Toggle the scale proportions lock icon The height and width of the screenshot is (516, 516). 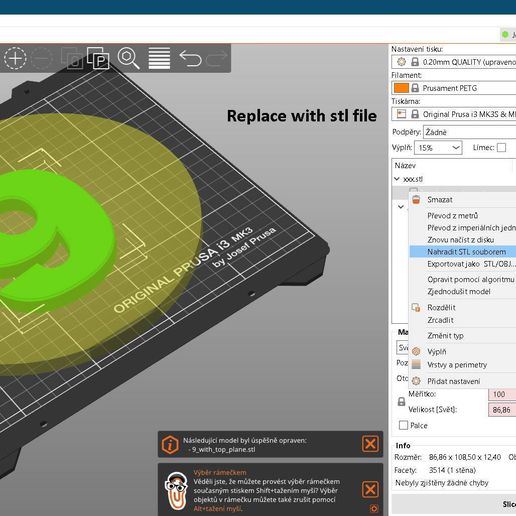402,401
